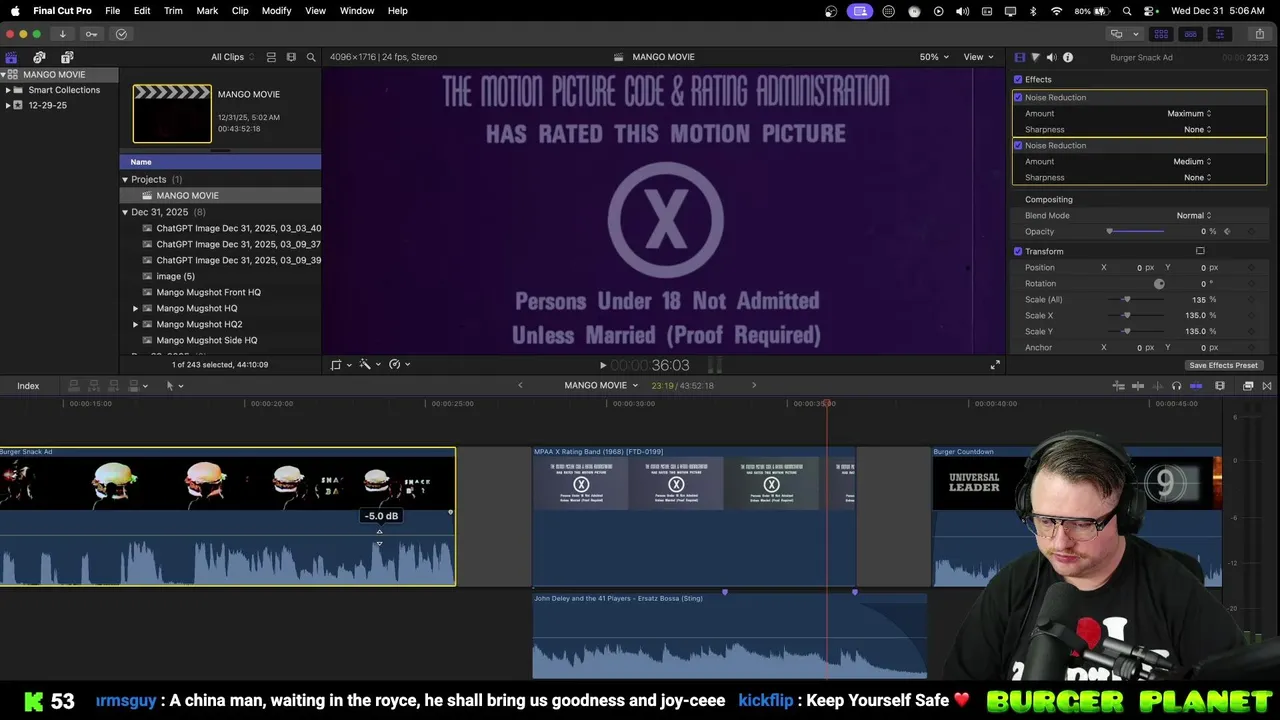
Task: Show the Libraries sidebar clapper icon
Action: [11, 57]
